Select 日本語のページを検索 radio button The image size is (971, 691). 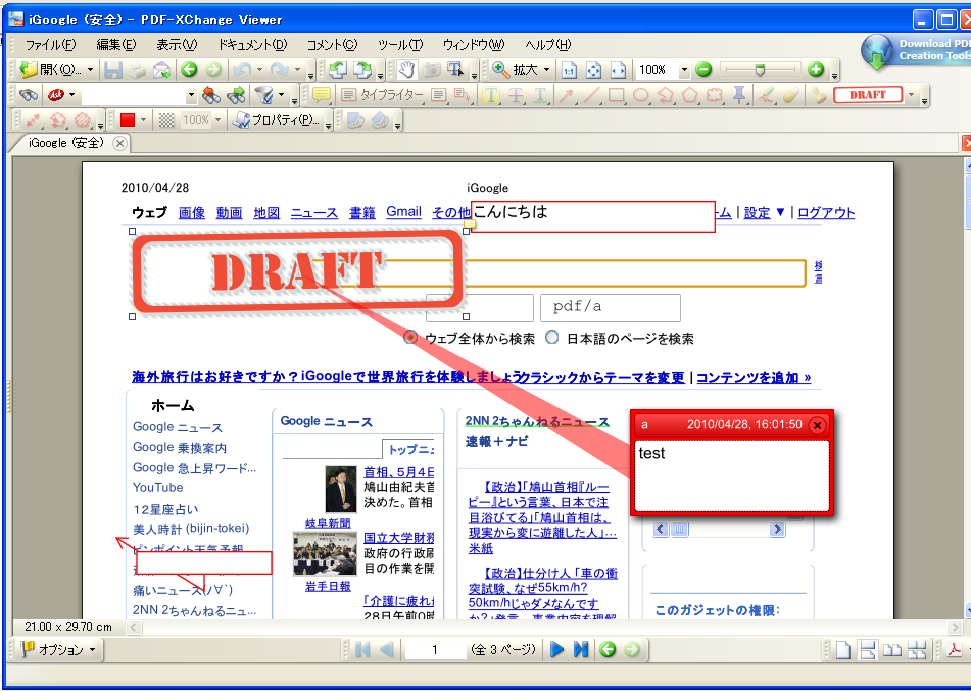pos(552,337)
